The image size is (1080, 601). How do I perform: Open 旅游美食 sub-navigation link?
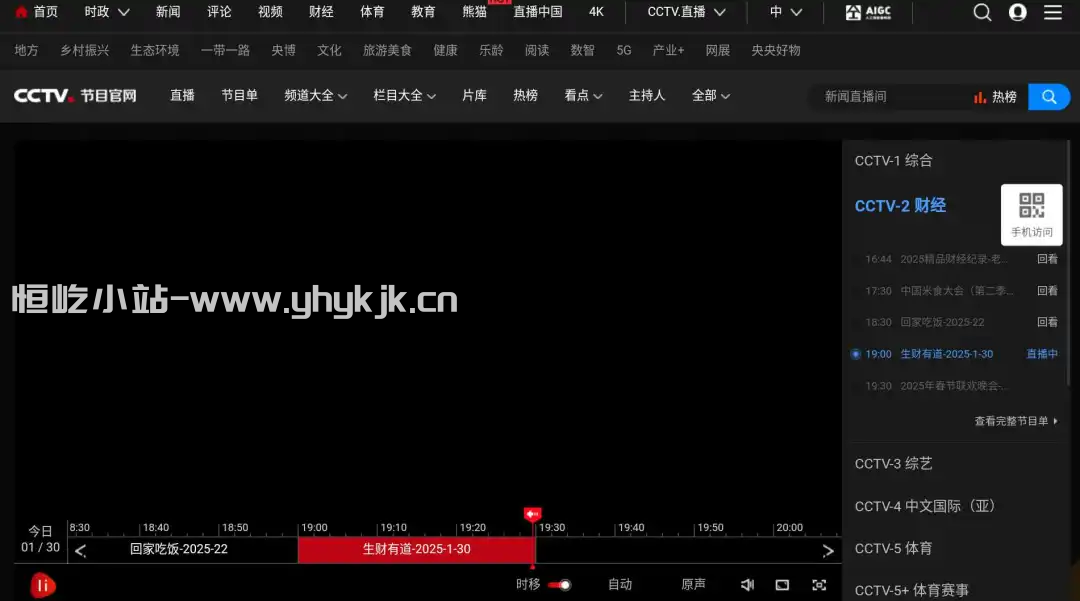point(387,50)
